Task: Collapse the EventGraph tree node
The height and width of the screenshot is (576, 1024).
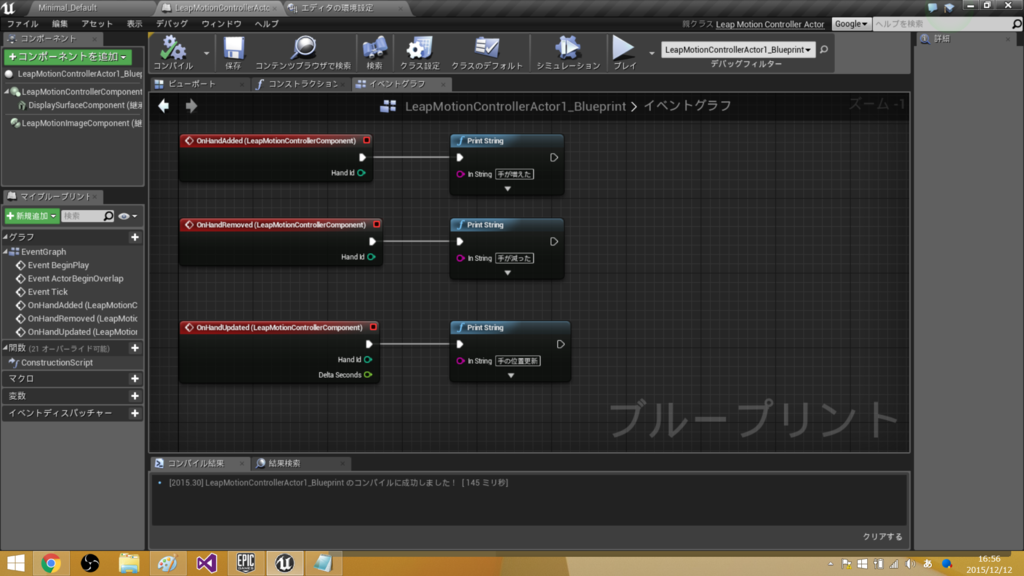Action: click(5, 251)
